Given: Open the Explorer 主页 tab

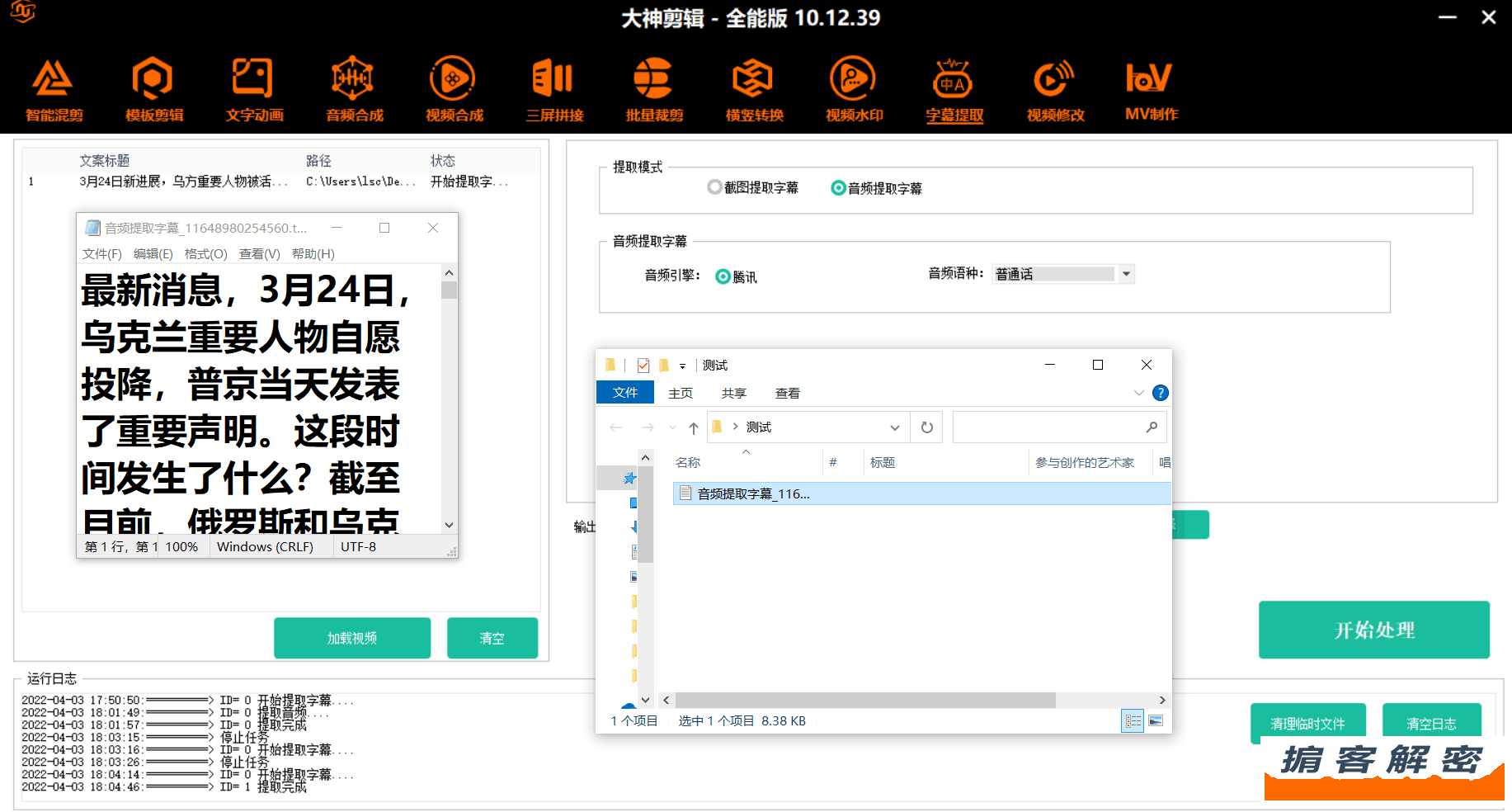Looking at the screenshot, I should 681,394.
